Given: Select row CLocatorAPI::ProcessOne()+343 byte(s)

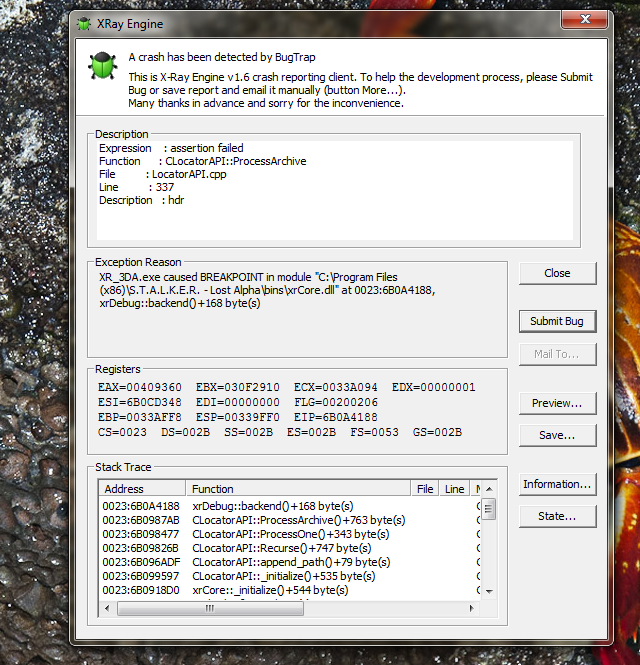Looking at the screenshot, I should (291, 534).
